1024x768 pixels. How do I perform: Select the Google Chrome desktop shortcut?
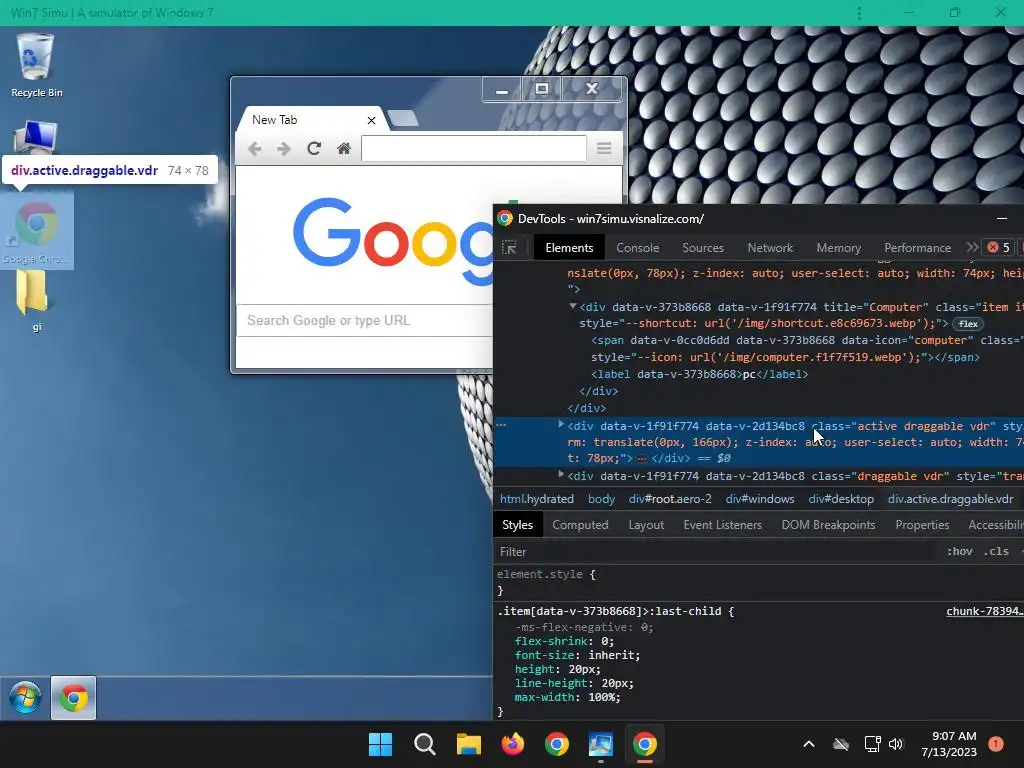[x=36, y=231]
